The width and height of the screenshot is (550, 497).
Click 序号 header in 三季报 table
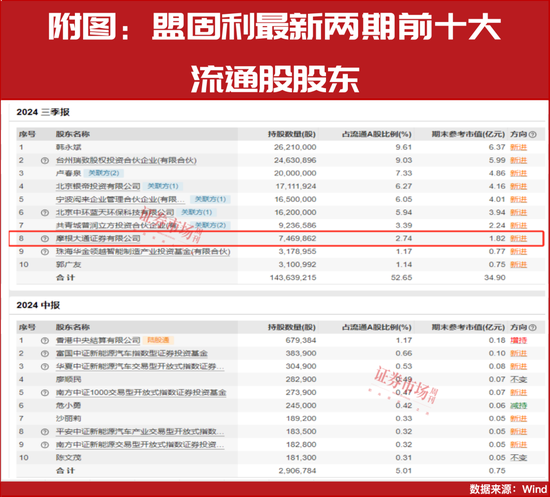tap(27, 134)
